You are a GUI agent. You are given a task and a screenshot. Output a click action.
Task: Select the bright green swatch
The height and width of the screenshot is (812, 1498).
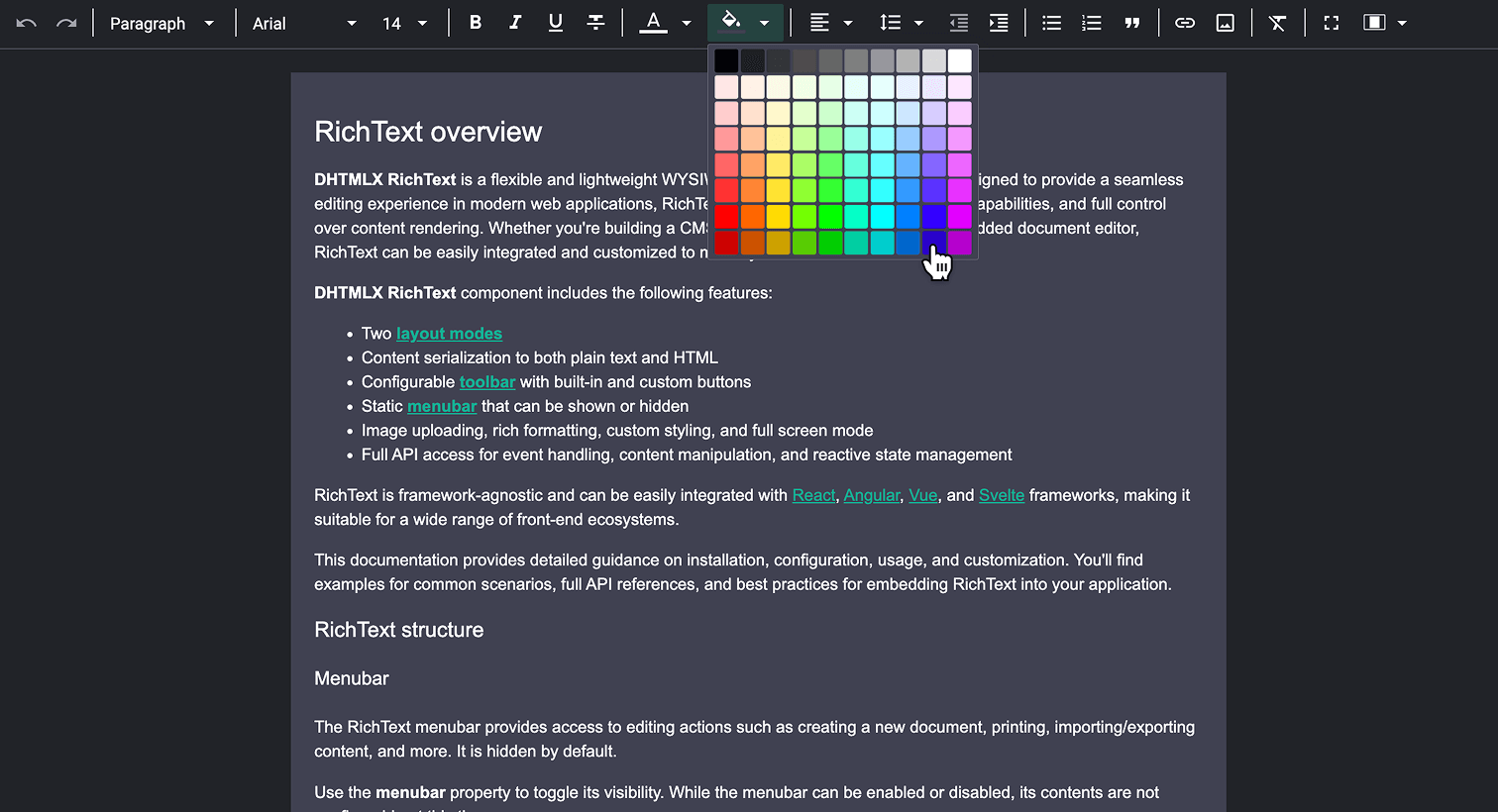830,217
